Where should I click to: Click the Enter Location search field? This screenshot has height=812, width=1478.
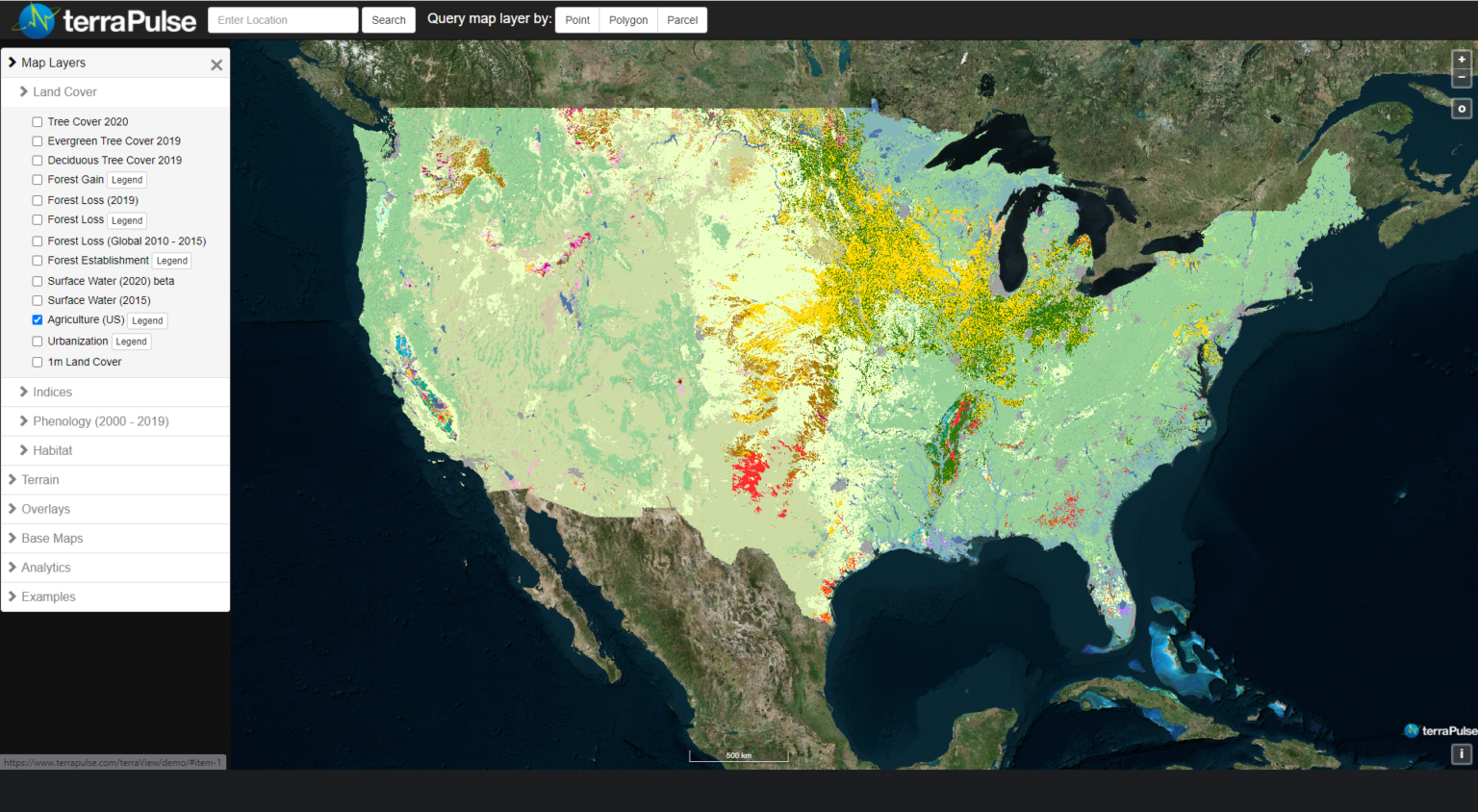(x=283, y=20)
